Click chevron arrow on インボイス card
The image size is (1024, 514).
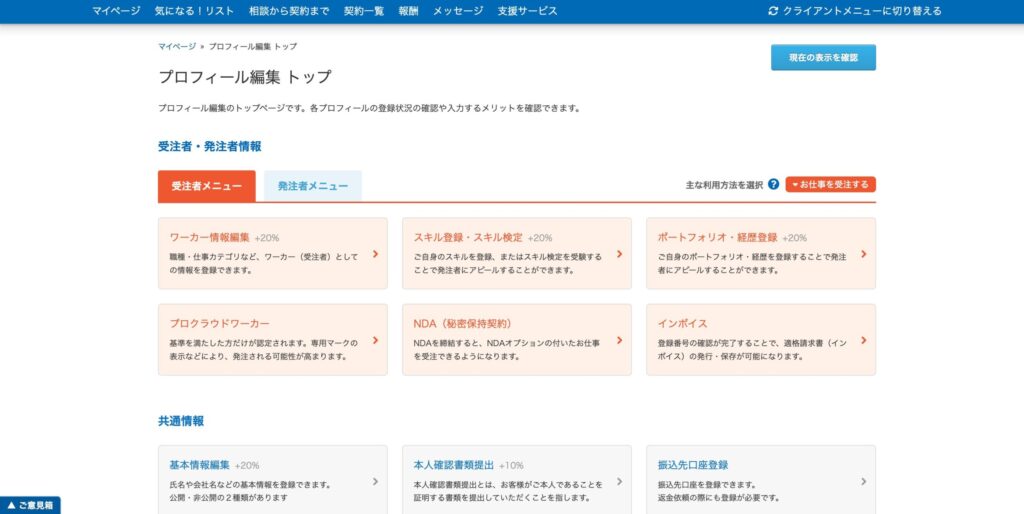click(x=863, y=340)
